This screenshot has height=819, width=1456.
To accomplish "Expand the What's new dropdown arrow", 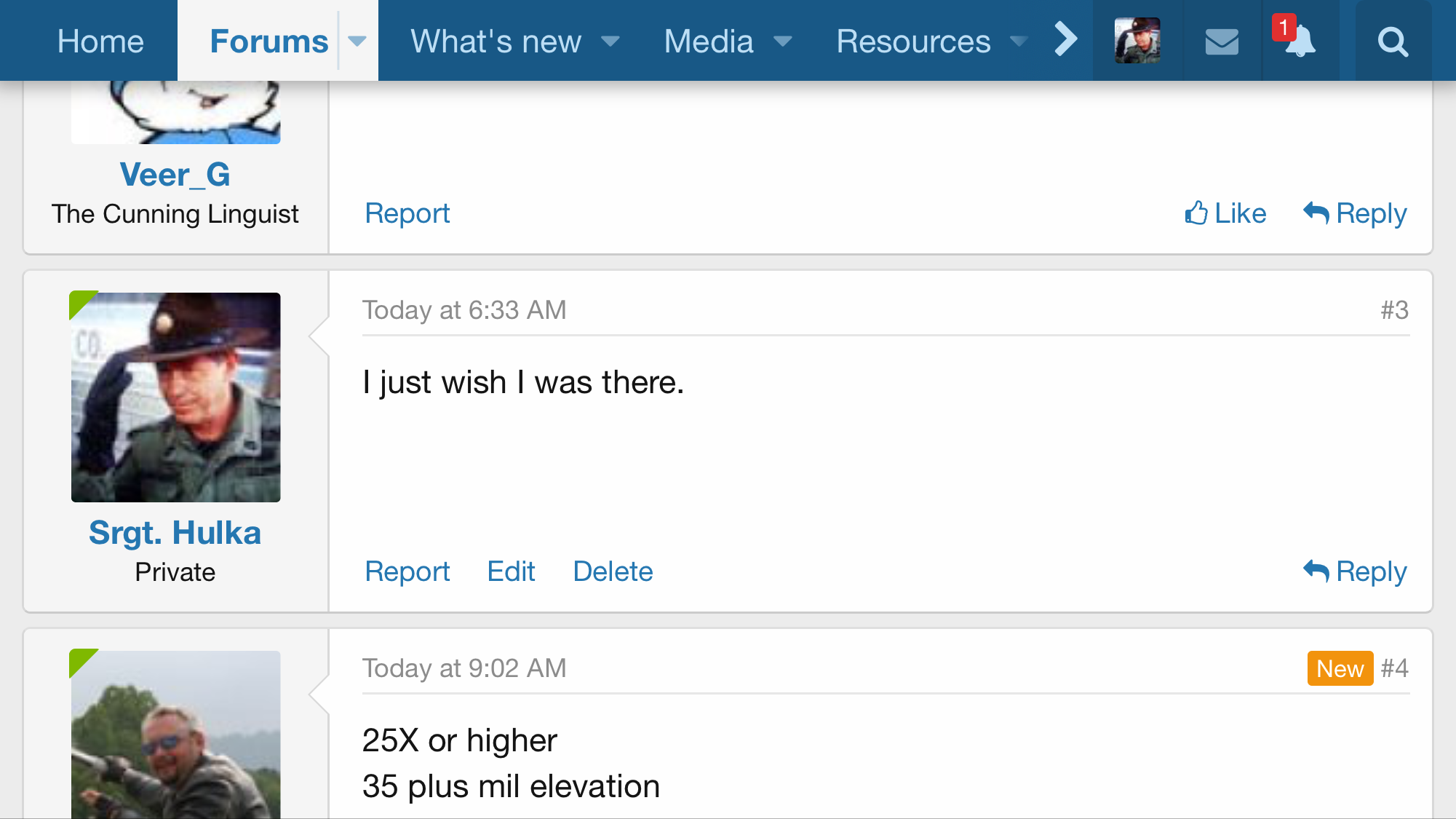I will 610,41.
